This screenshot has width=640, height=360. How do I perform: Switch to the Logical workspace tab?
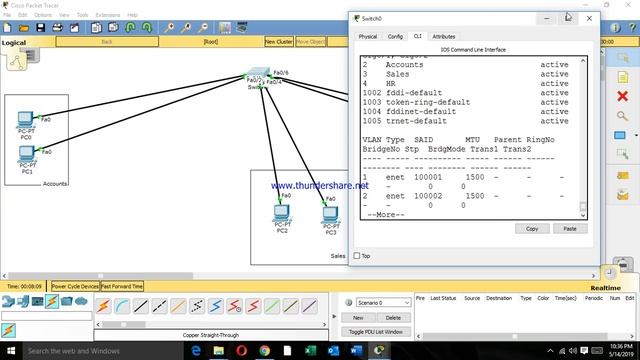coord(13,42)
